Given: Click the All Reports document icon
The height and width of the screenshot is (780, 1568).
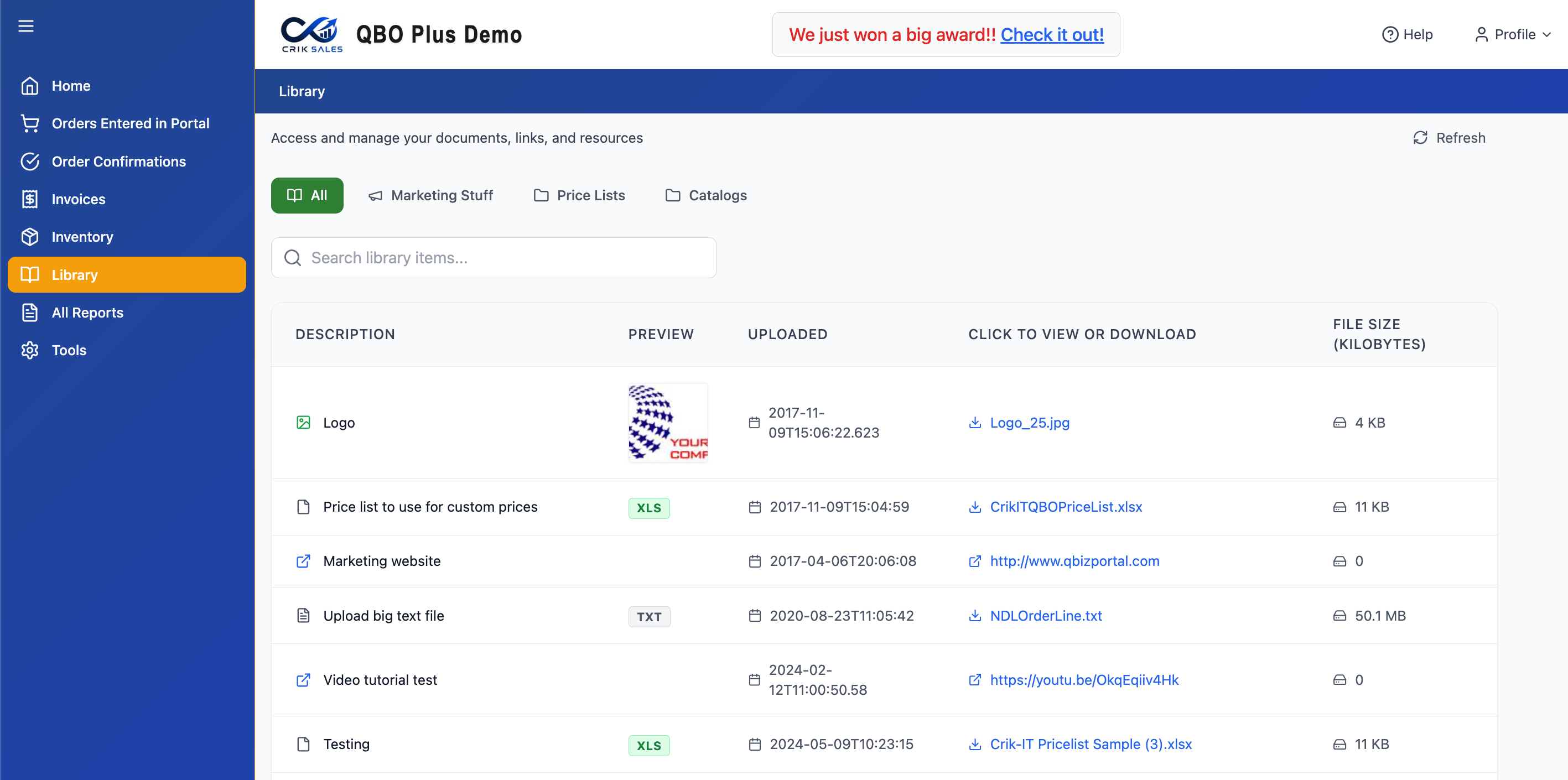Looking at the screenshot, I should pyautogui.click(x=30, y=312).
